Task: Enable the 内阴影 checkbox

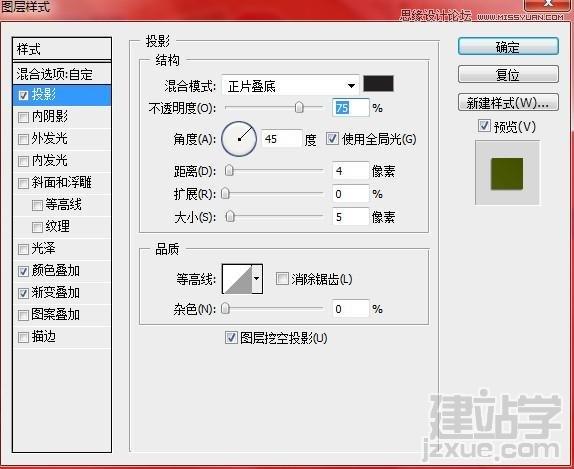Action: tap(23, 118)
